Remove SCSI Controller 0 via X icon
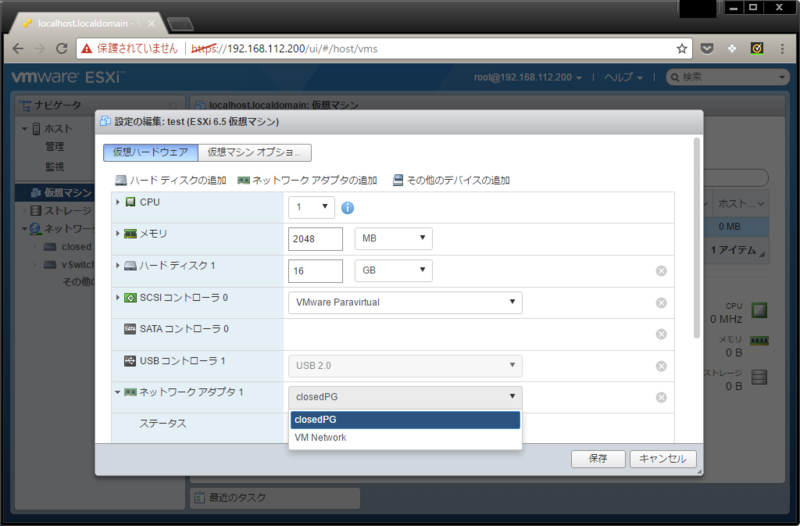The width and height of the screenshot is (800, 526). point(661,303)
